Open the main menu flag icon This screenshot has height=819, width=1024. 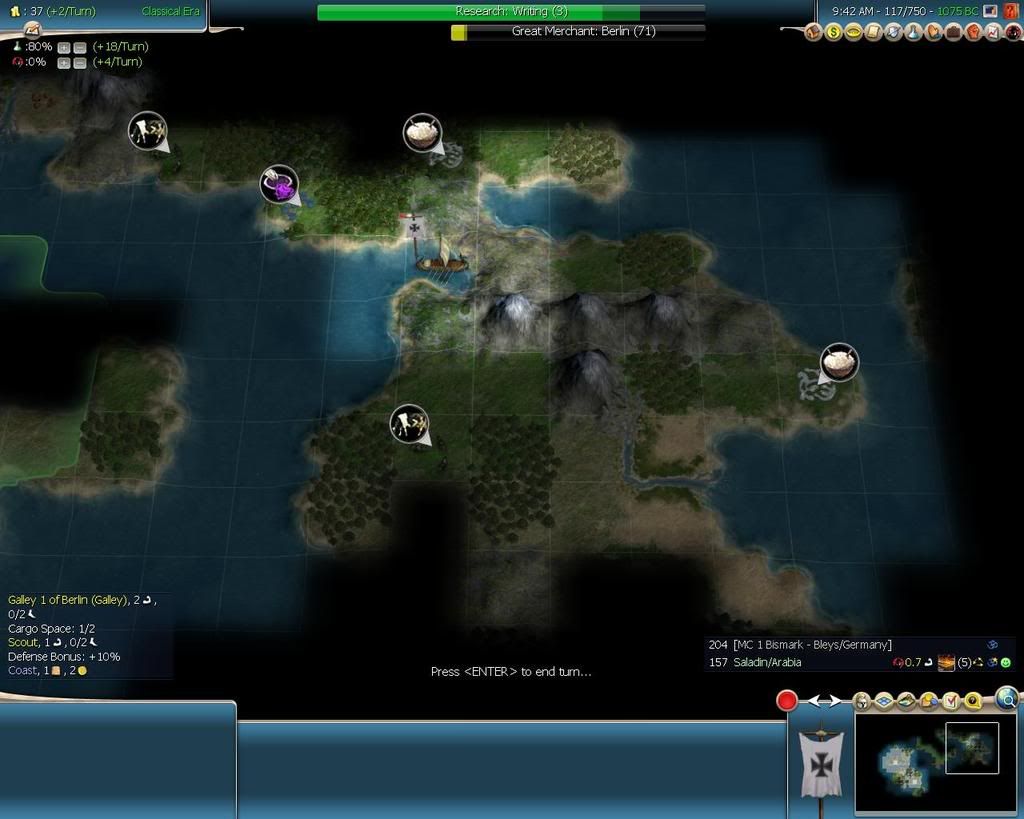pos(990,11)
